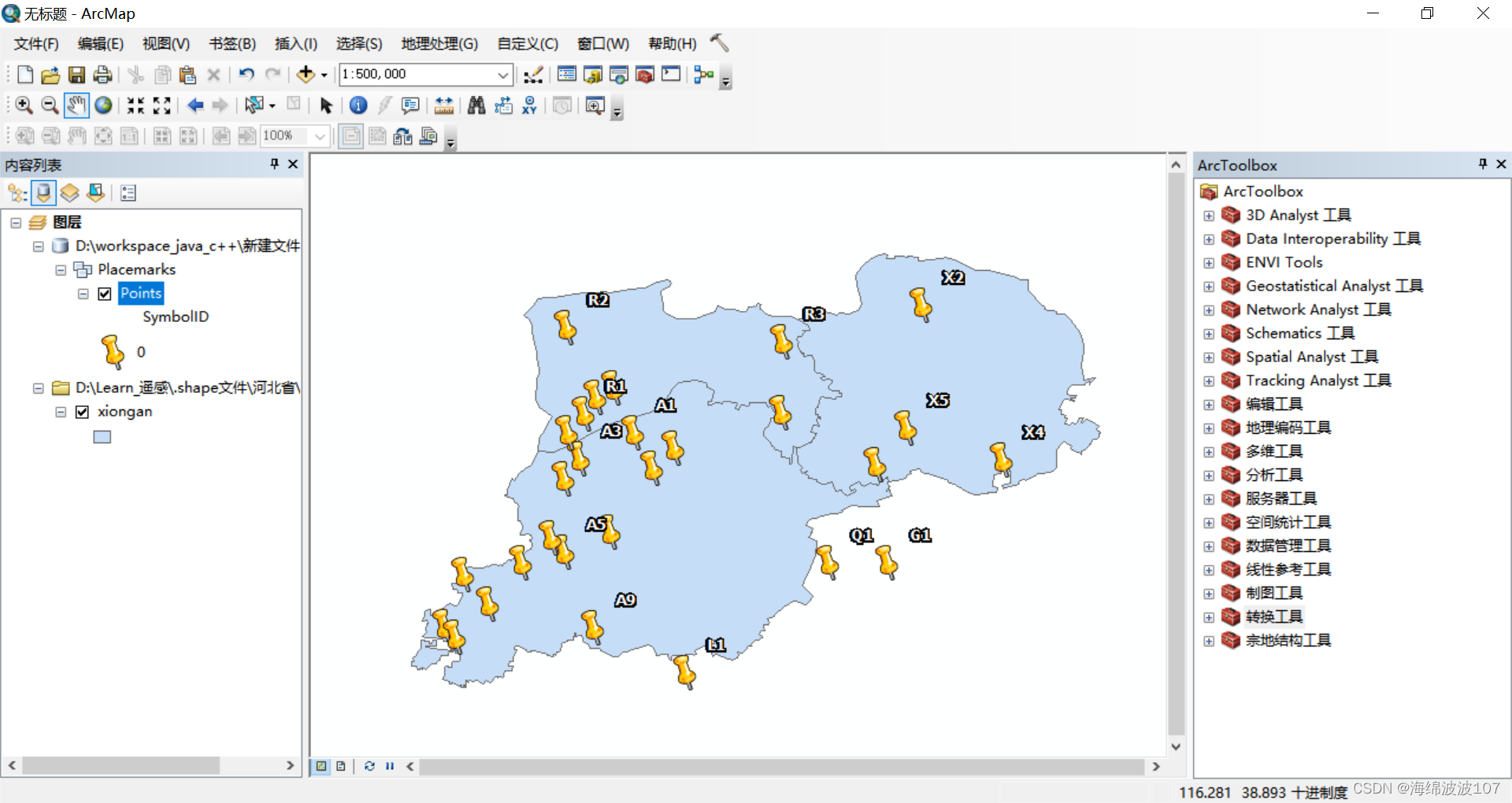Viewport: 1512px width, 803px height.
Task: Collapse the 图层 data frame node
Action: click(x=16, y=223)
